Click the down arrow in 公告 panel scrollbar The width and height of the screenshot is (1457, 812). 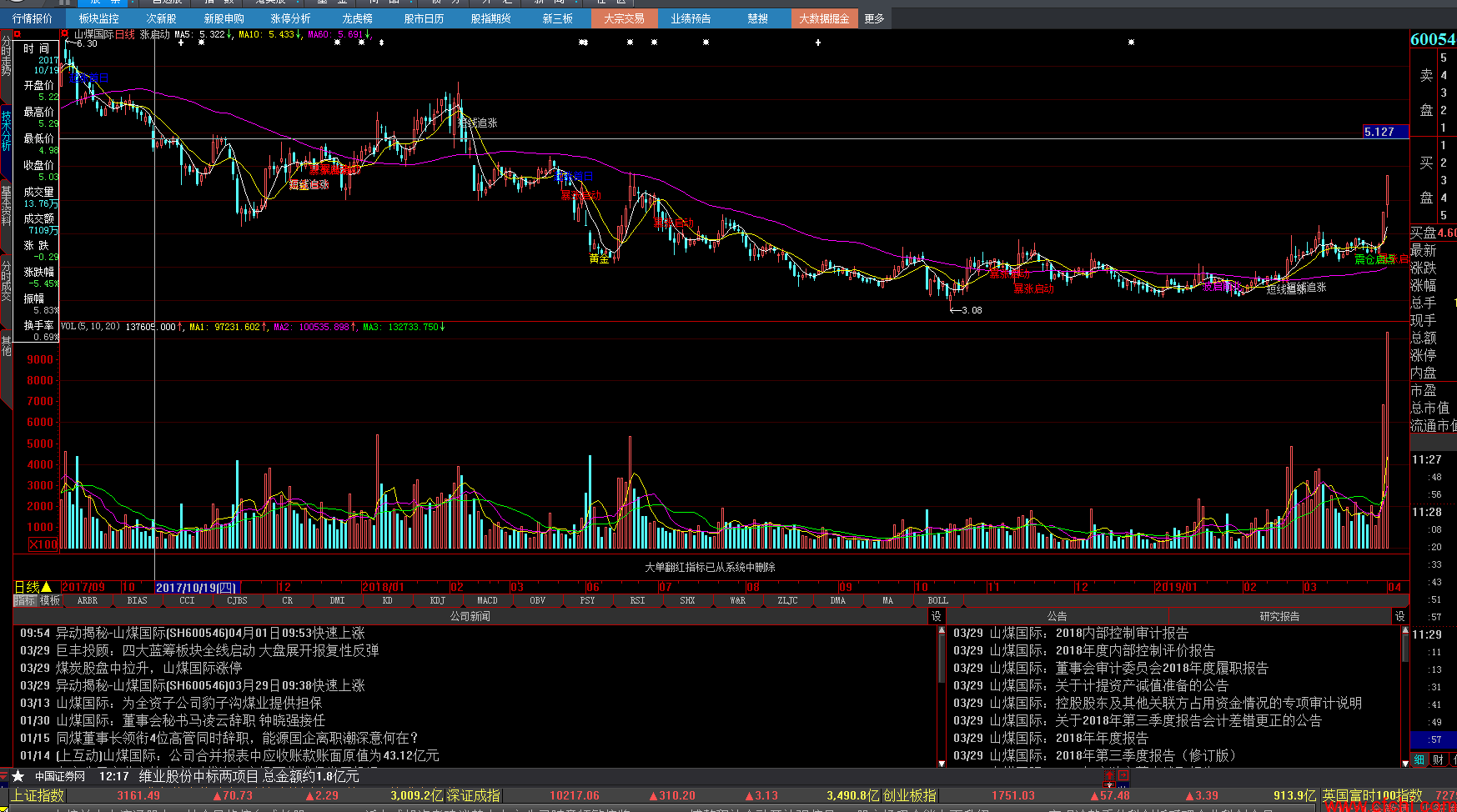pyautogui.click(x=1405, y=762)
